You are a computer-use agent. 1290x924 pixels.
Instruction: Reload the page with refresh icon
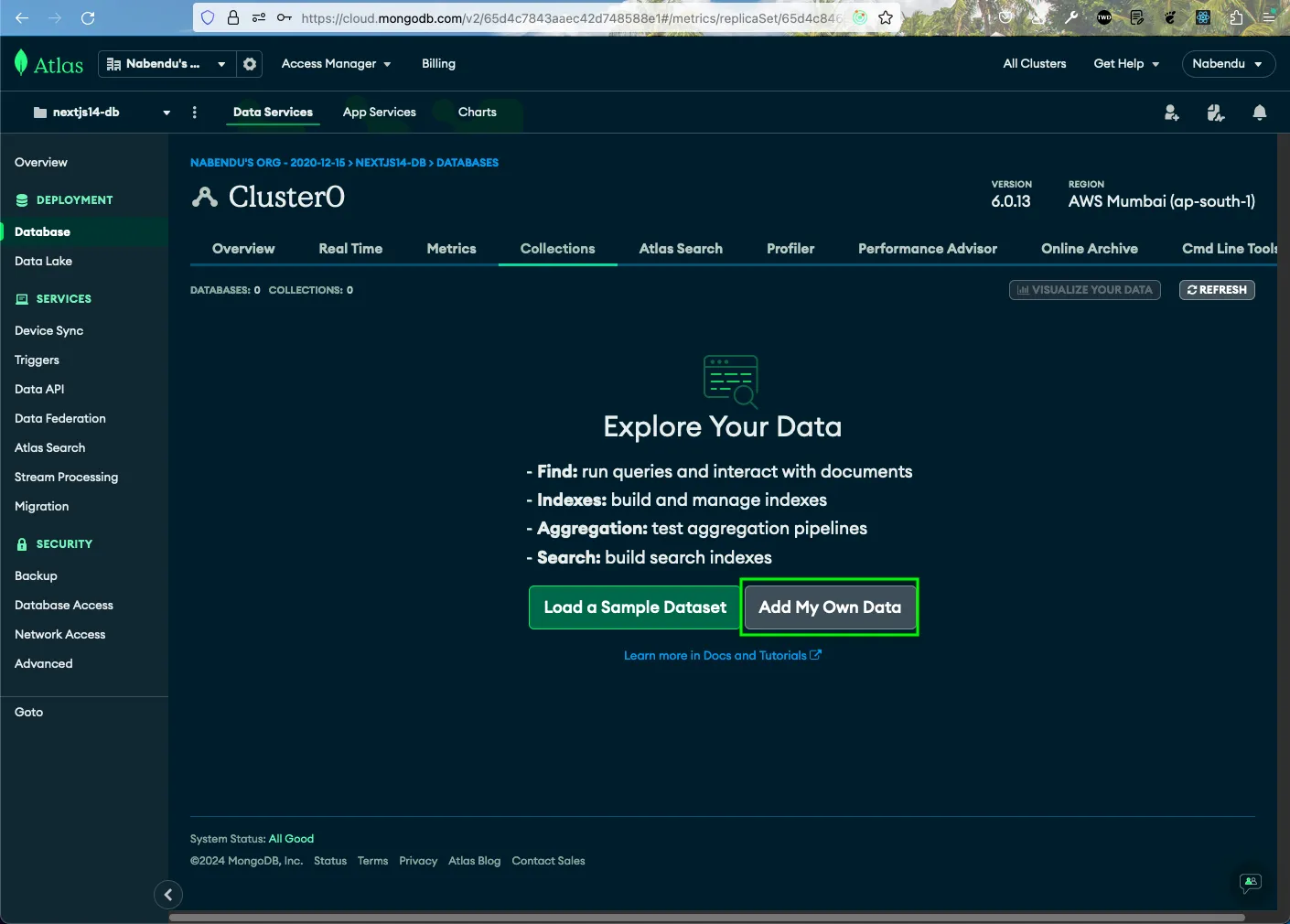(88, 17)
